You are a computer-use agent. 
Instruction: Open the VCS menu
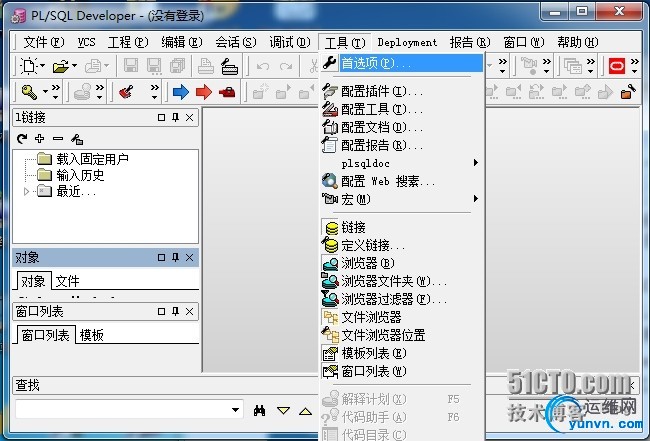[x=86, y=42]
